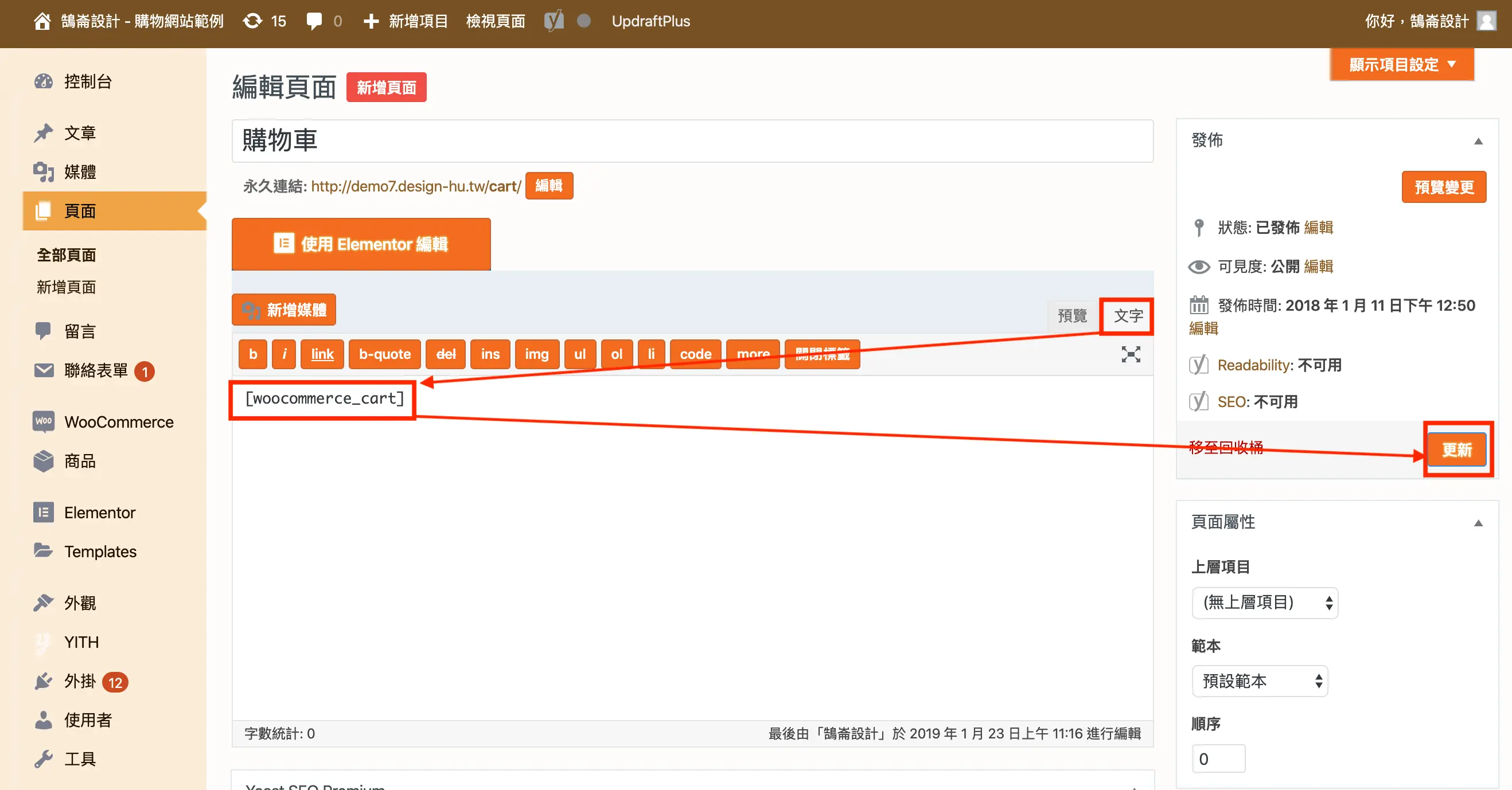The width and height of the screenshot is (1512, 790).
Task: Switch to the 文字 text editor tab
Action: (x=1128, y=315)
